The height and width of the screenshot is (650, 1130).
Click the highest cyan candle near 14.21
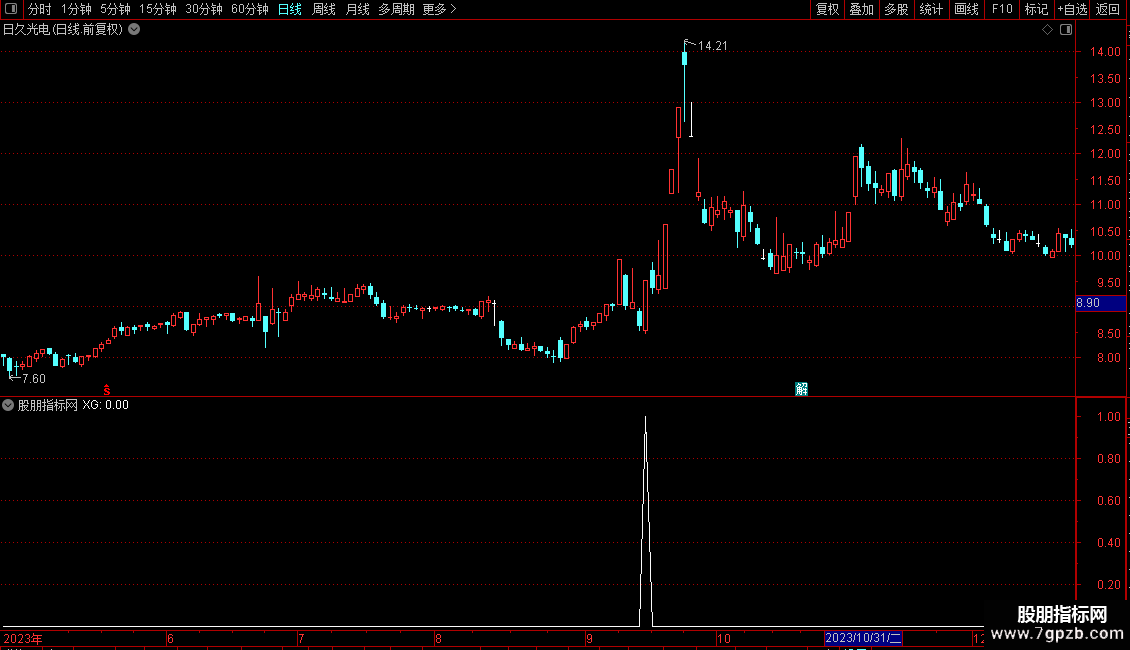tap(685, 58)
